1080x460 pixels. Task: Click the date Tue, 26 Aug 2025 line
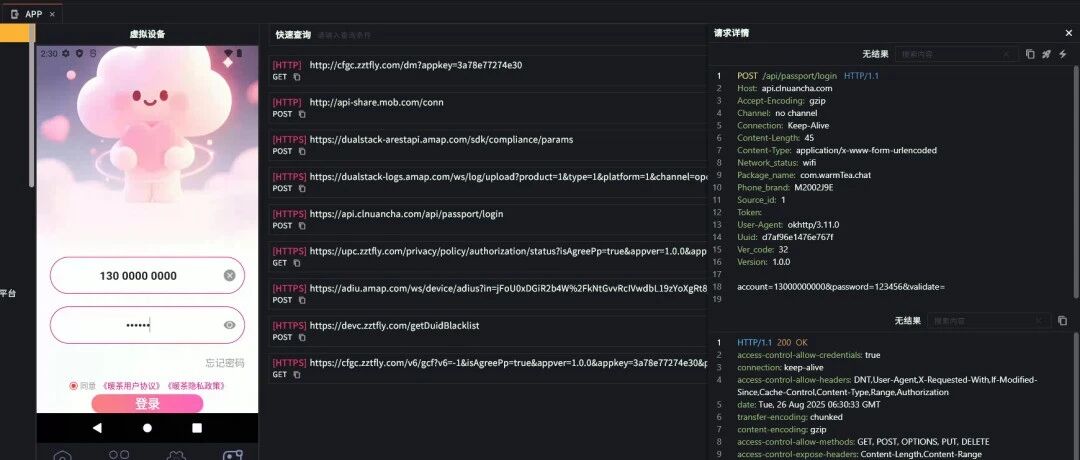coord(809,404)
